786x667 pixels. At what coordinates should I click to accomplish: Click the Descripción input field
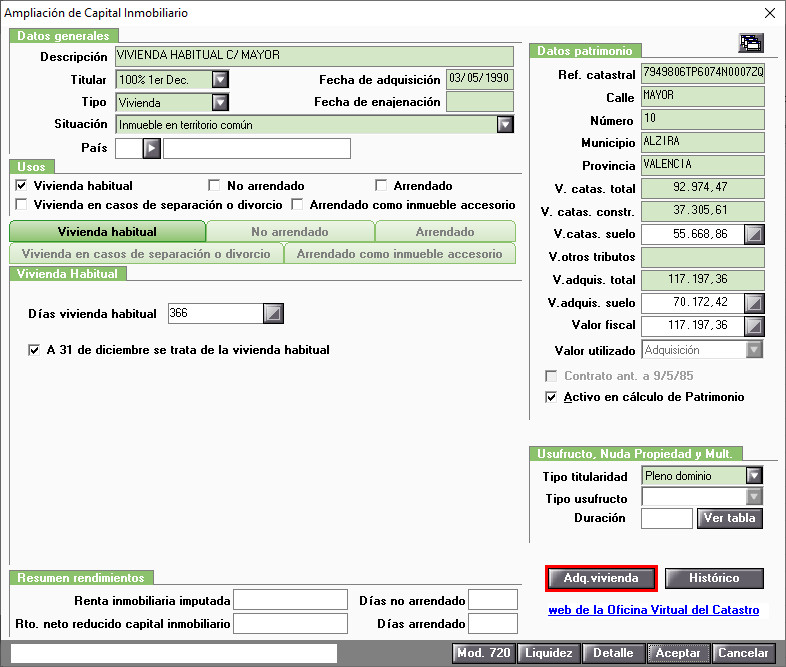(x=314, y=56)
